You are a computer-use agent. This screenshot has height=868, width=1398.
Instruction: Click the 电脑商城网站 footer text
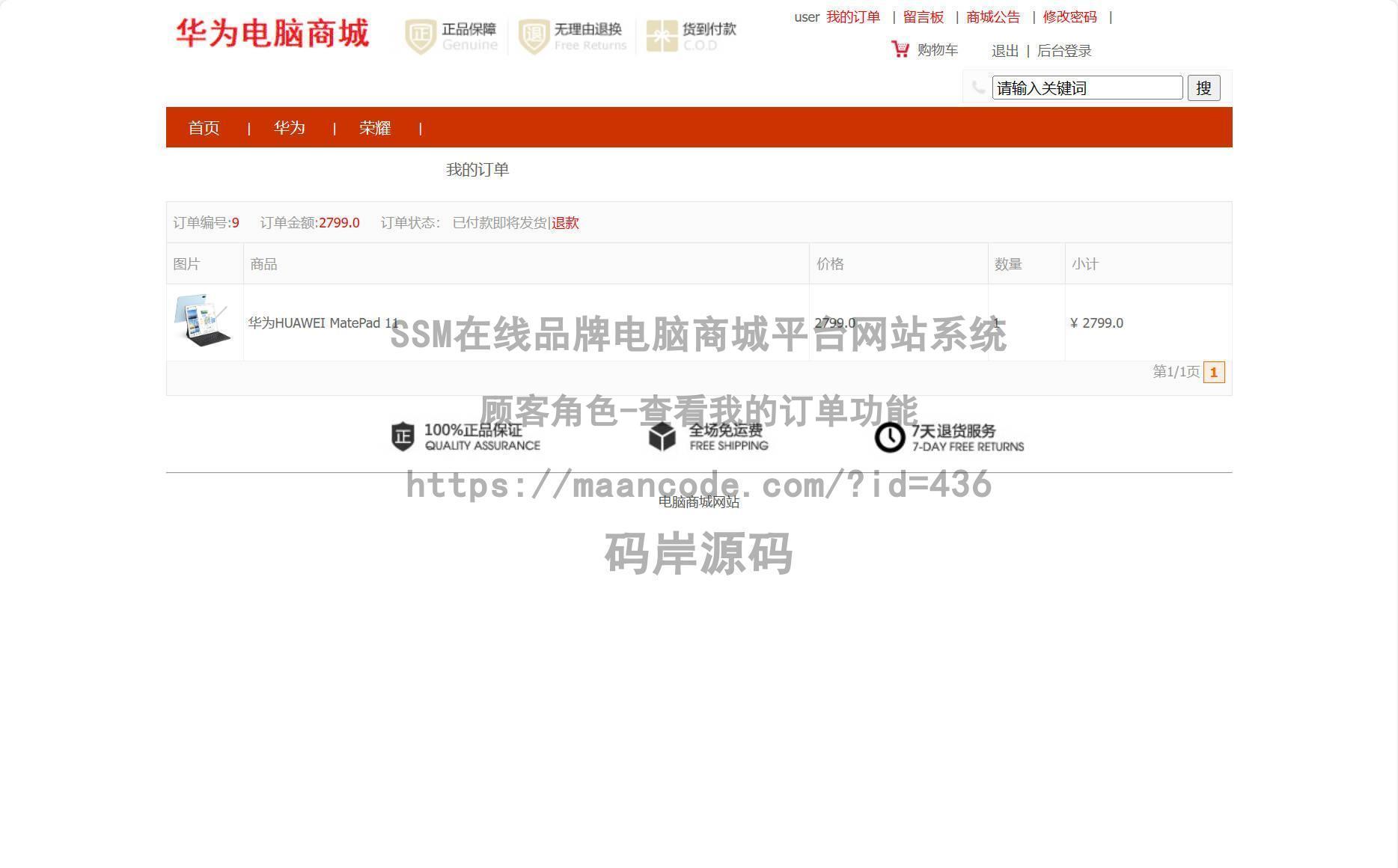coord(699,502)
